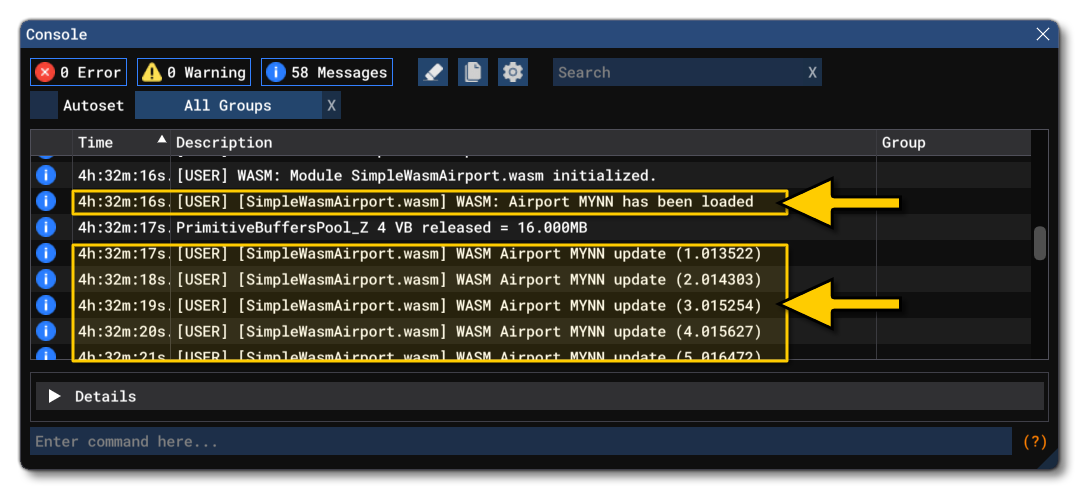Click info icon beside PrimitiveBuffersPool_Z row

(45, 228)
